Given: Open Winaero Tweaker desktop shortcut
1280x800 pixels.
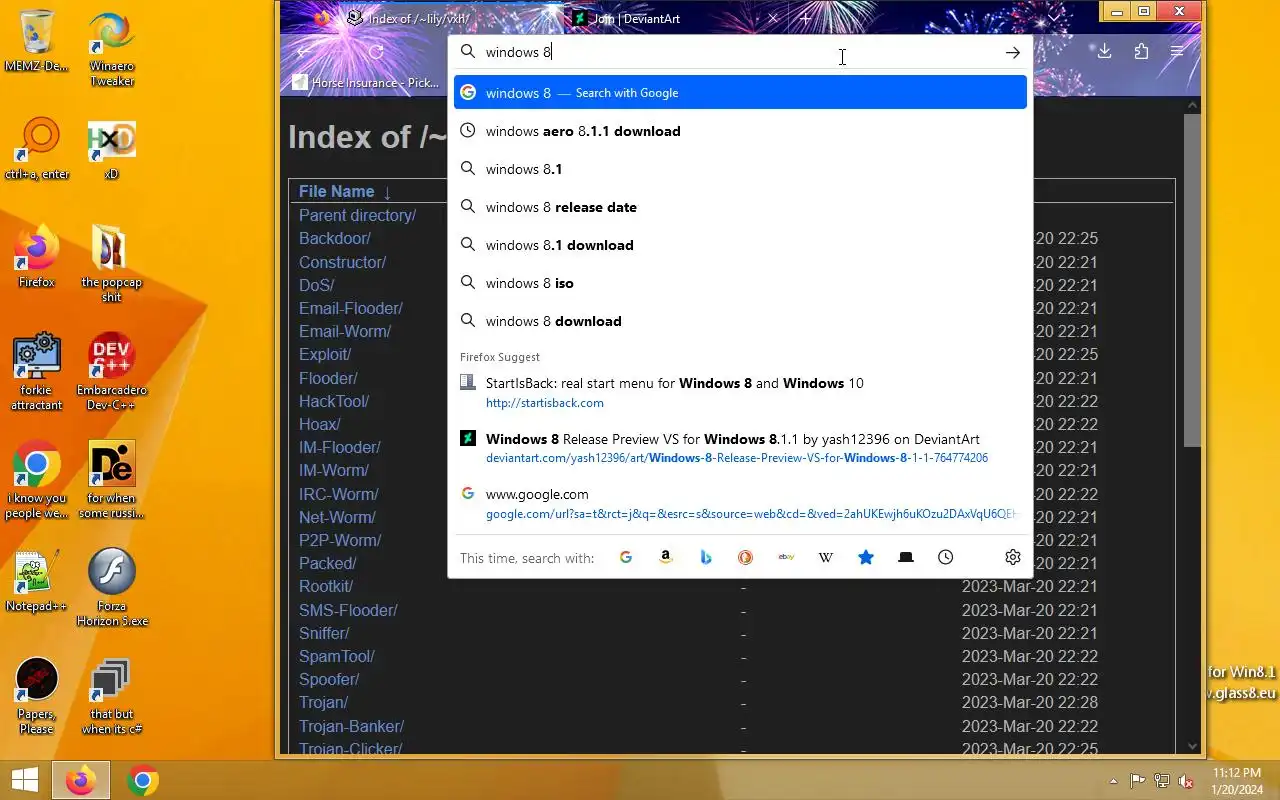Looking at the screenshot, I should pos(111,49).
